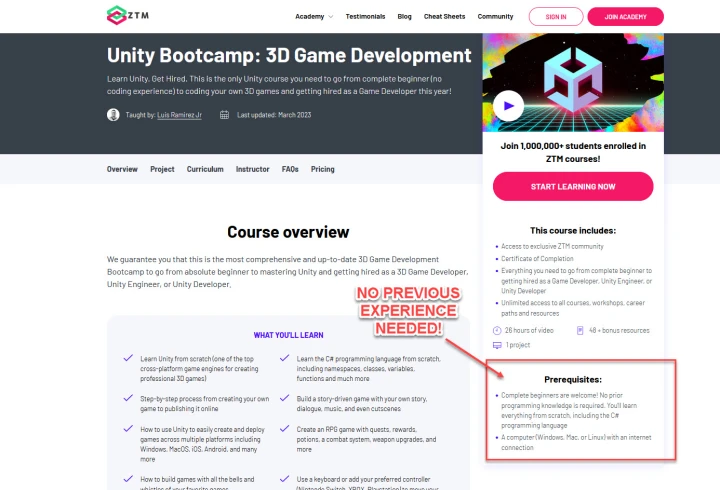
Task: Jump to the FAQs section tab
Action: [290, 169]
